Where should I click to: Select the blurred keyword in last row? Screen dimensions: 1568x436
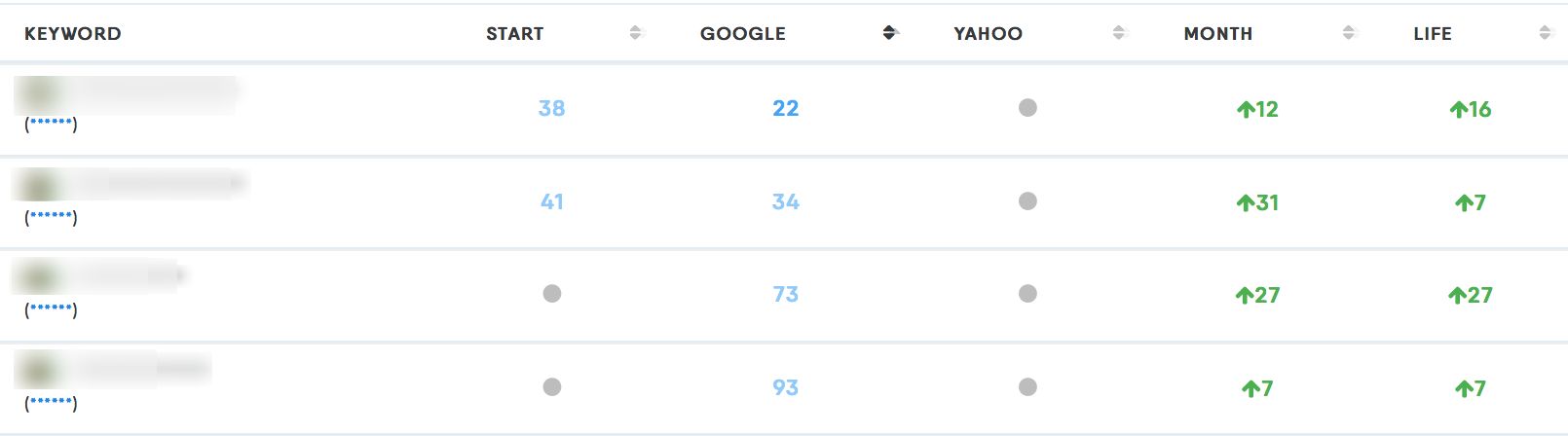pyautogui.click(x=115, y=370)
